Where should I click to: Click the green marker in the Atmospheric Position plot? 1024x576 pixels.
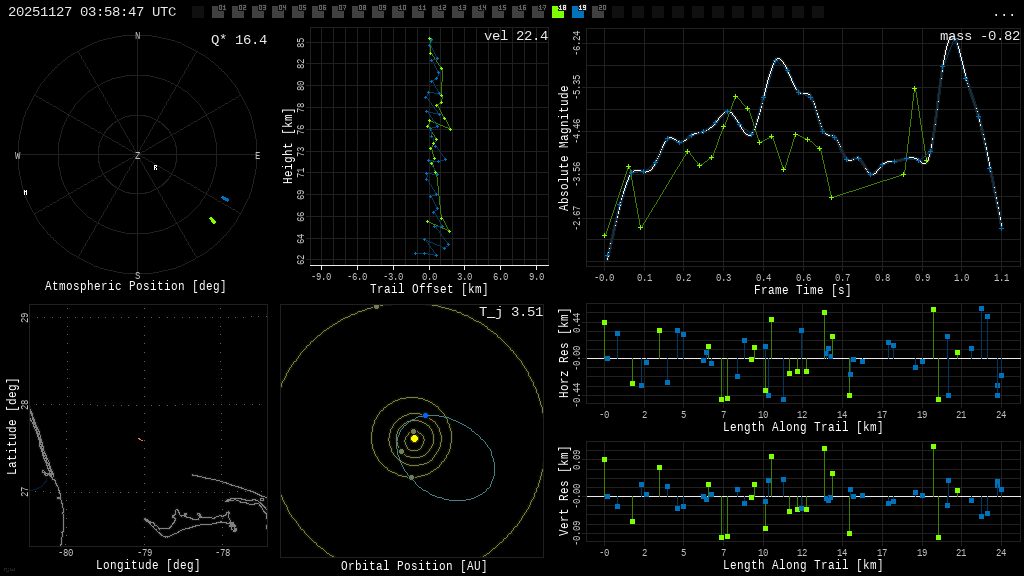[x=212, y=220]
